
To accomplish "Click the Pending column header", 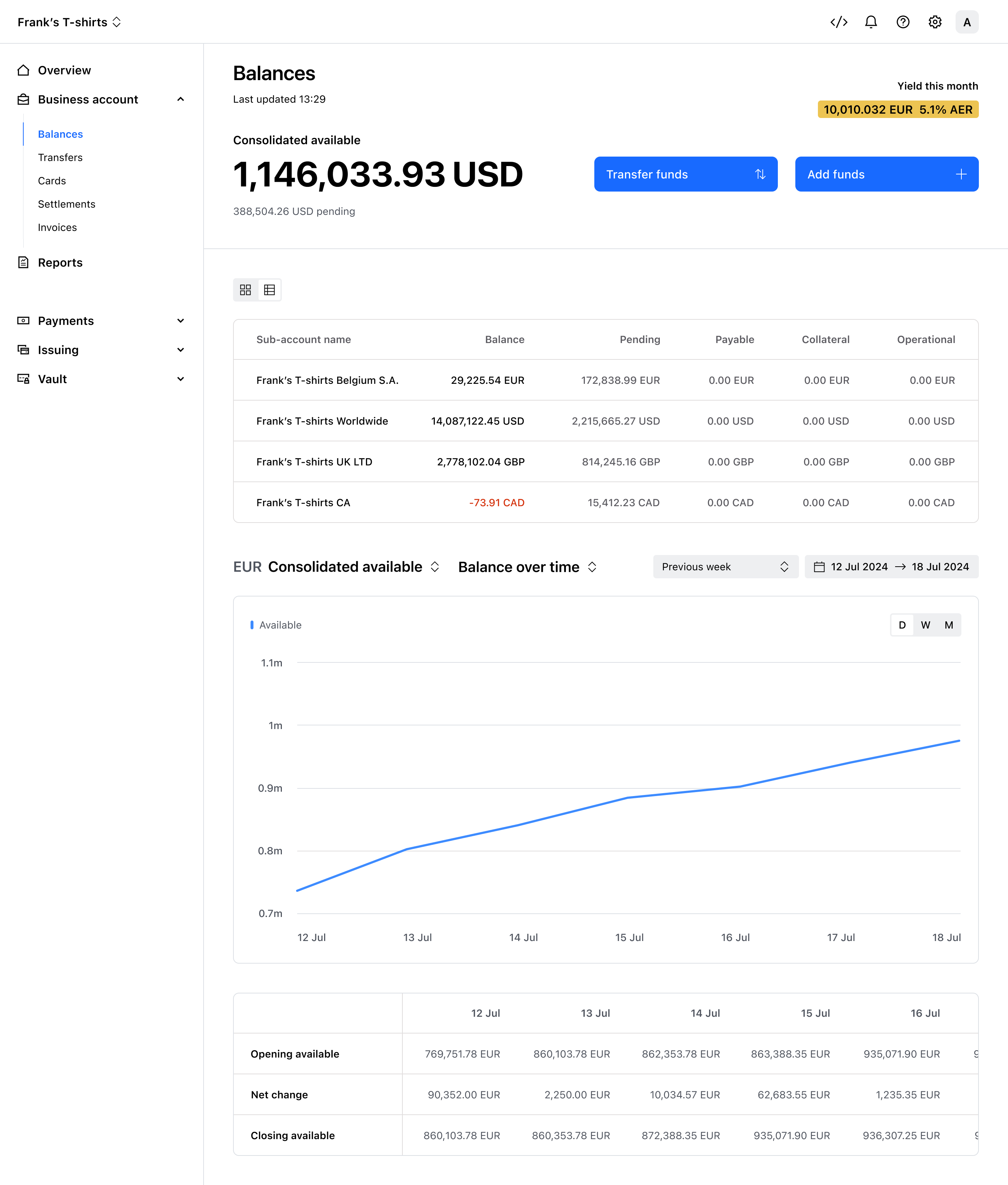I will (x=640, y=339).
